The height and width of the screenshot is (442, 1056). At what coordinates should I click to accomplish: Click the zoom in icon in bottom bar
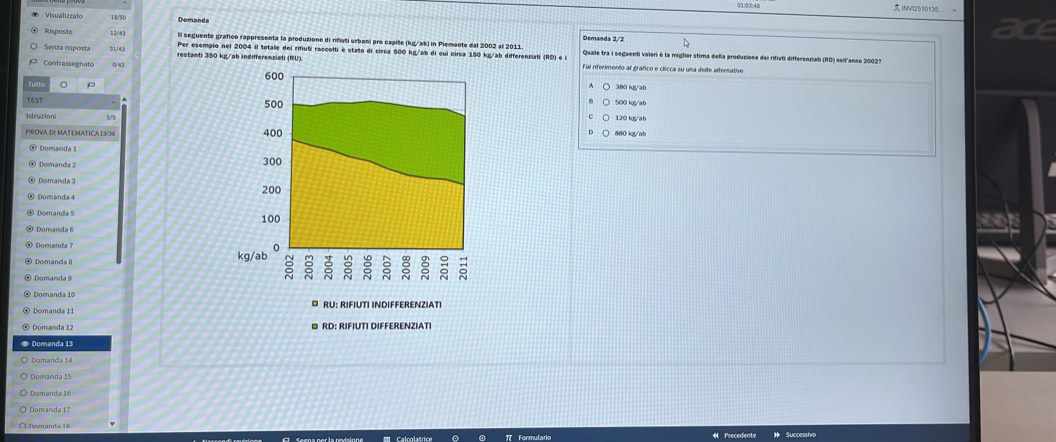click(482, 437)
